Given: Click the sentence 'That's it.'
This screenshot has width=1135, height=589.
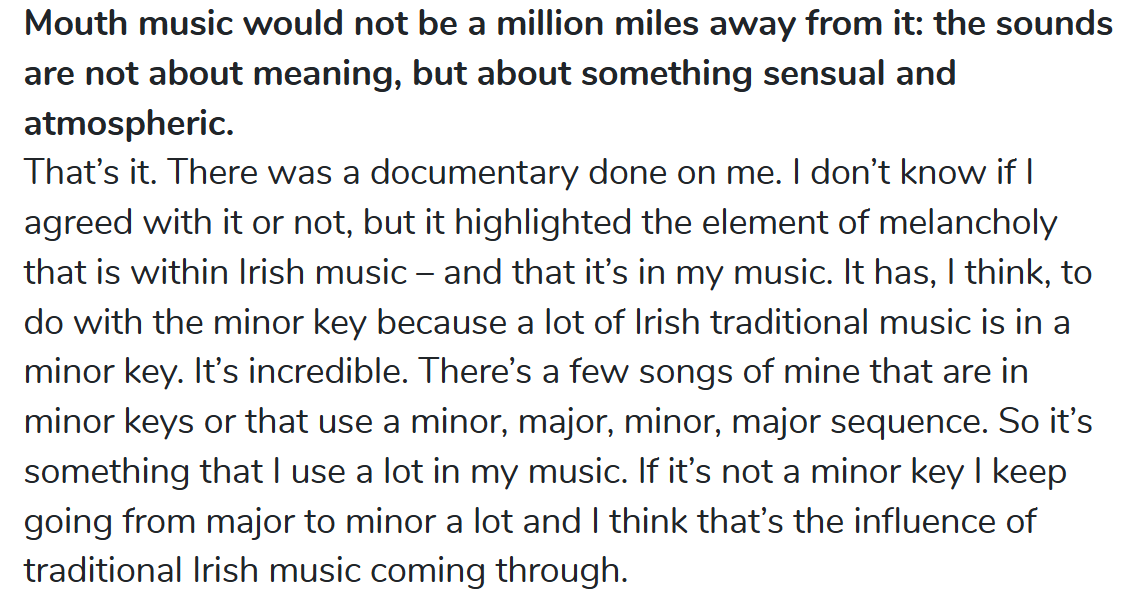Looking at the screenshot, I should tap(90, 173).
